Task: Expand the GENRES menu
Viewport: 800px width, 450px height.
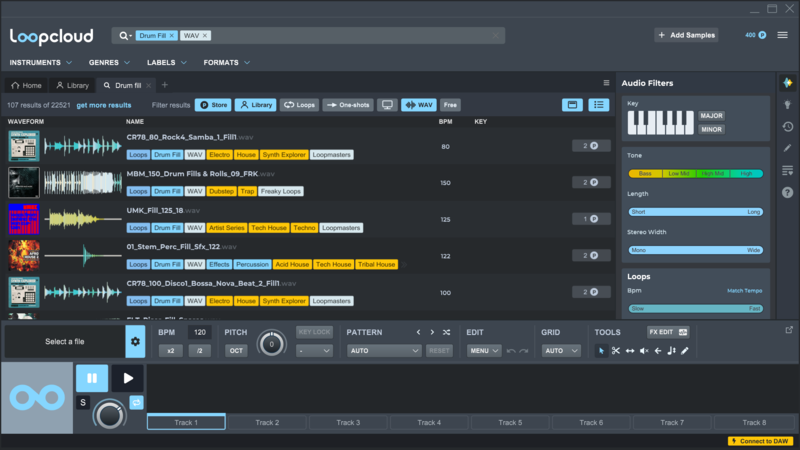Action: pyautogui.click(x=109, y=62)
